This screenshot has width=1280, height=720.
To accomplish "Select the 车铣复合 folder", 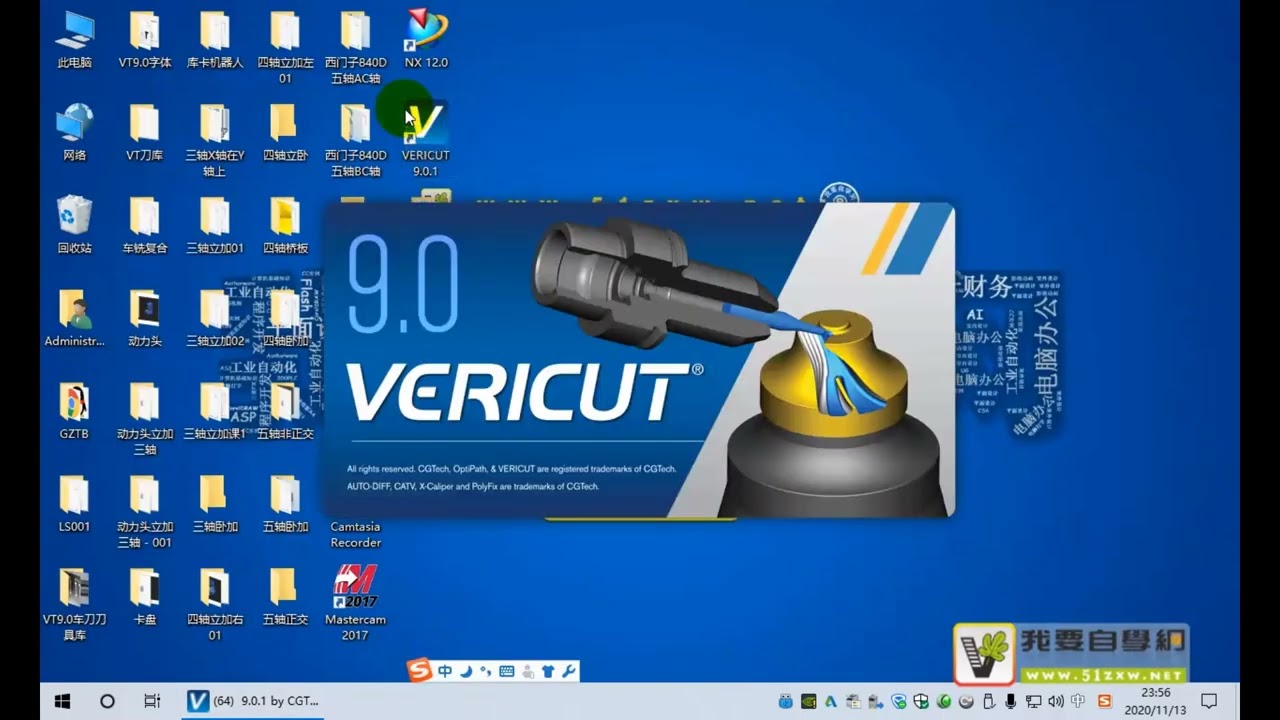I will click(145, 225).
